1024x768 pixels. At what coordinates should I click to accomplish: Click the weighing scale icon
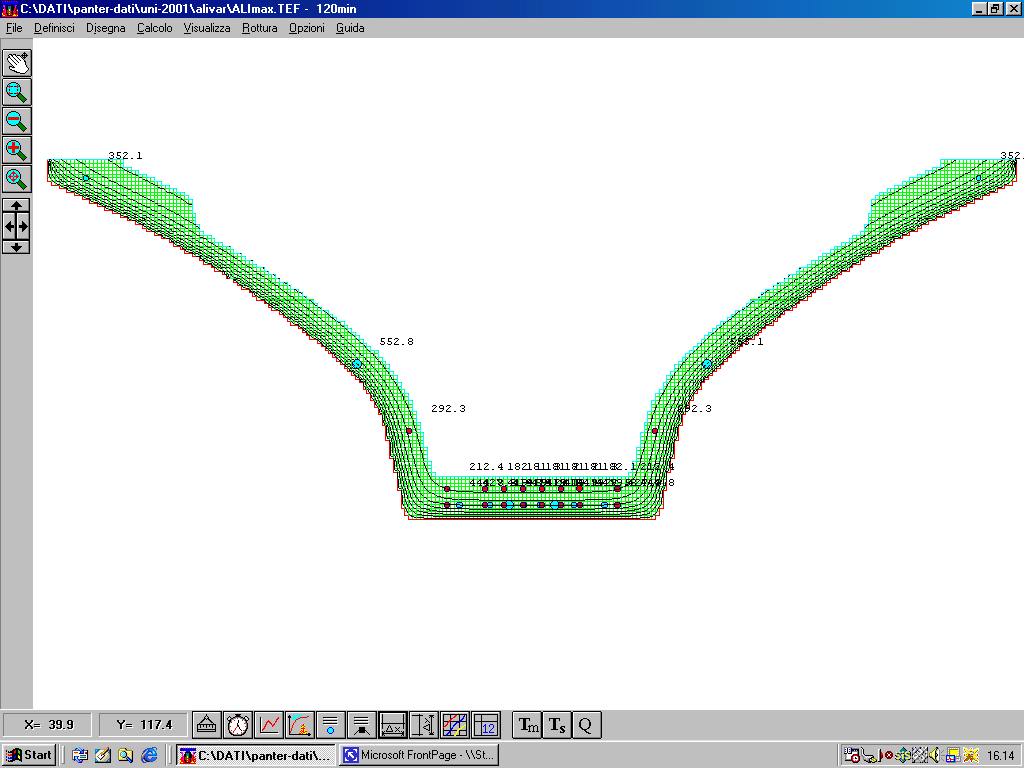click(x=207, y=724)
